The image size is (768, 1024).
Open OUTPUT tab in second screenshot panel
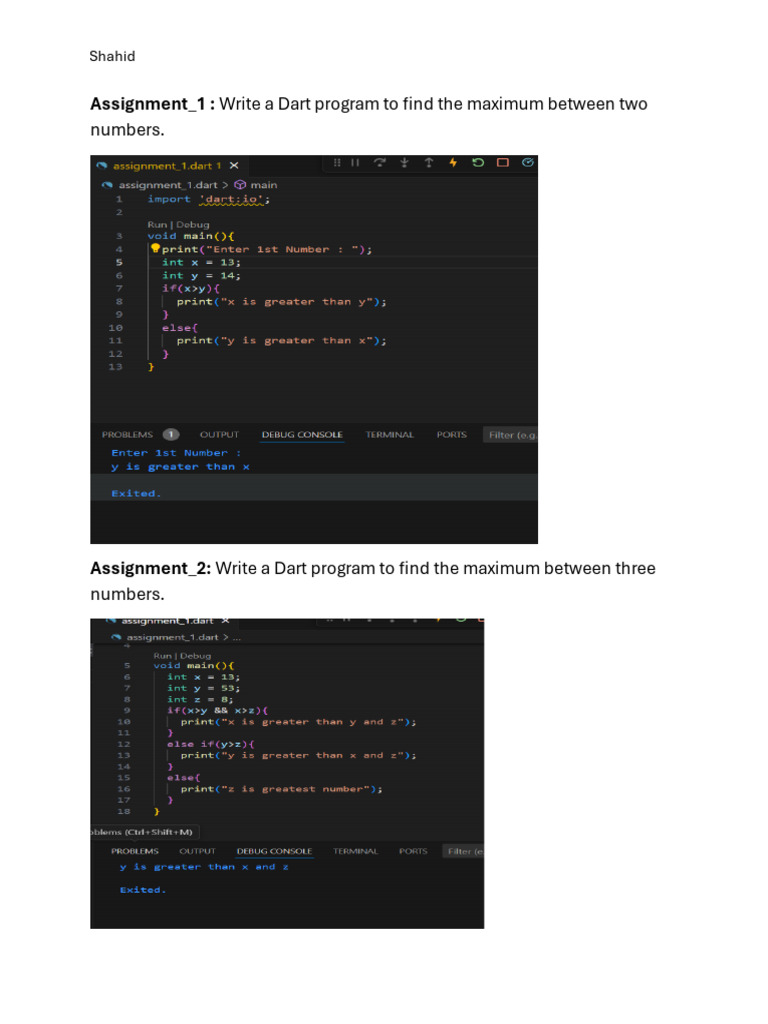pyautogui.click(x=197, y=851)
